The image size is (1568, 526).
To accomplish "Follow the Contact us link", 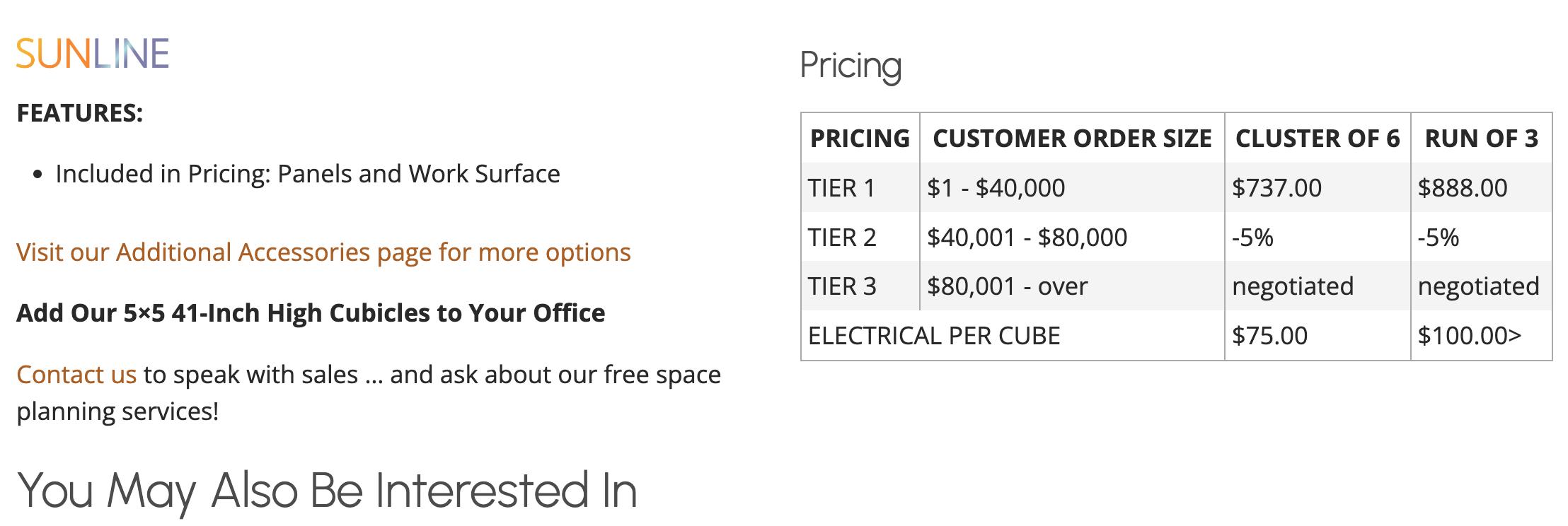I will (x=76, y=375).
